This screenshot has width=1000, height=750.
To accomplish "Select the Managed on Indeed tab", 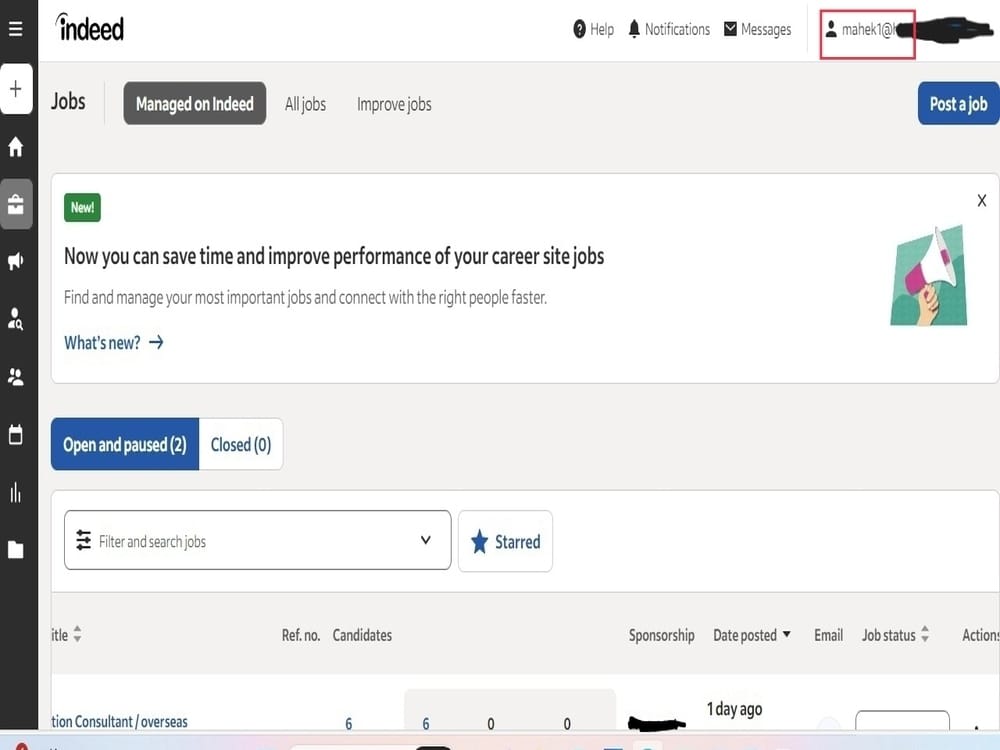I will (x=195, y=103).
